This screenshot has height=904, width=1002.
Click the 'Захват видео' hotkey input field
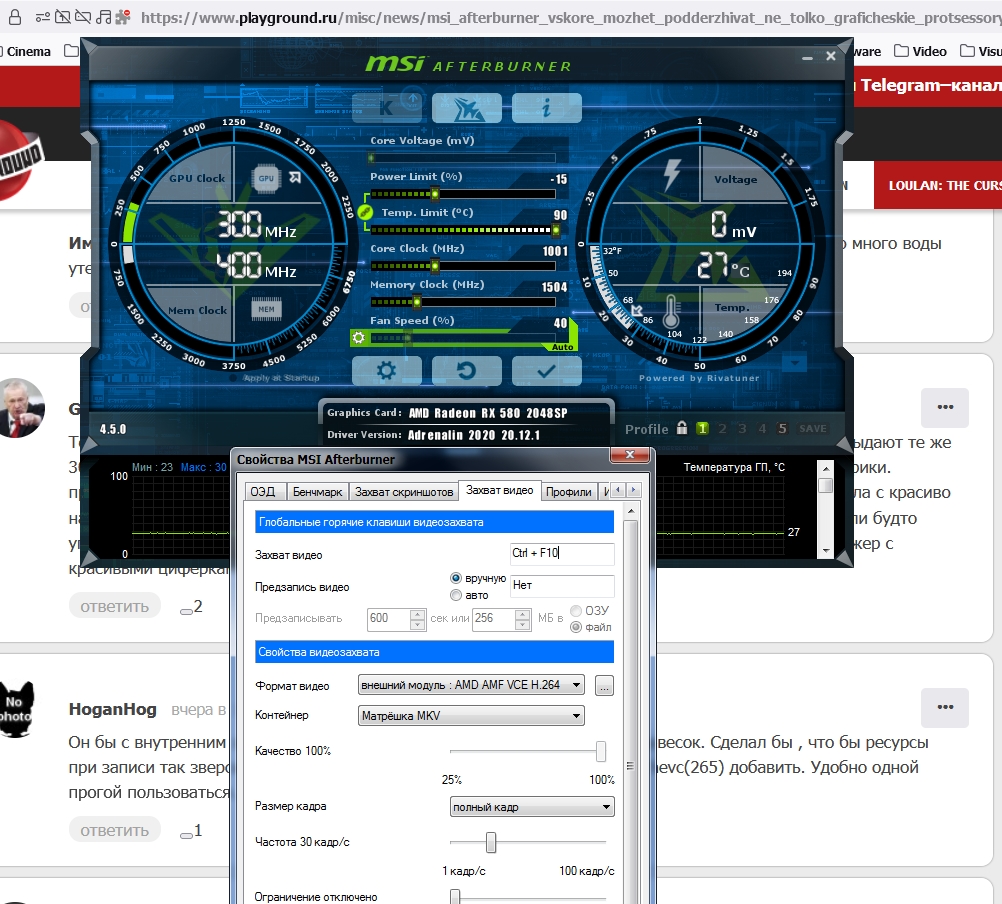(x=561, y=554)
